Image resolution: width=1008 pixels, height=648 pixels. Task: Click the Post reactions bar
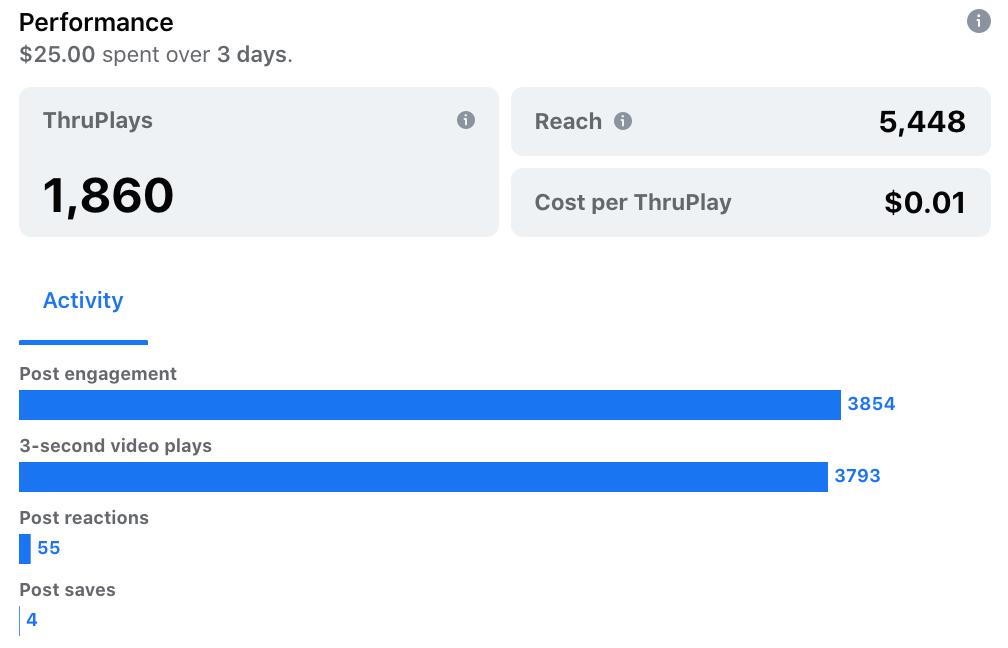[25, 549]
